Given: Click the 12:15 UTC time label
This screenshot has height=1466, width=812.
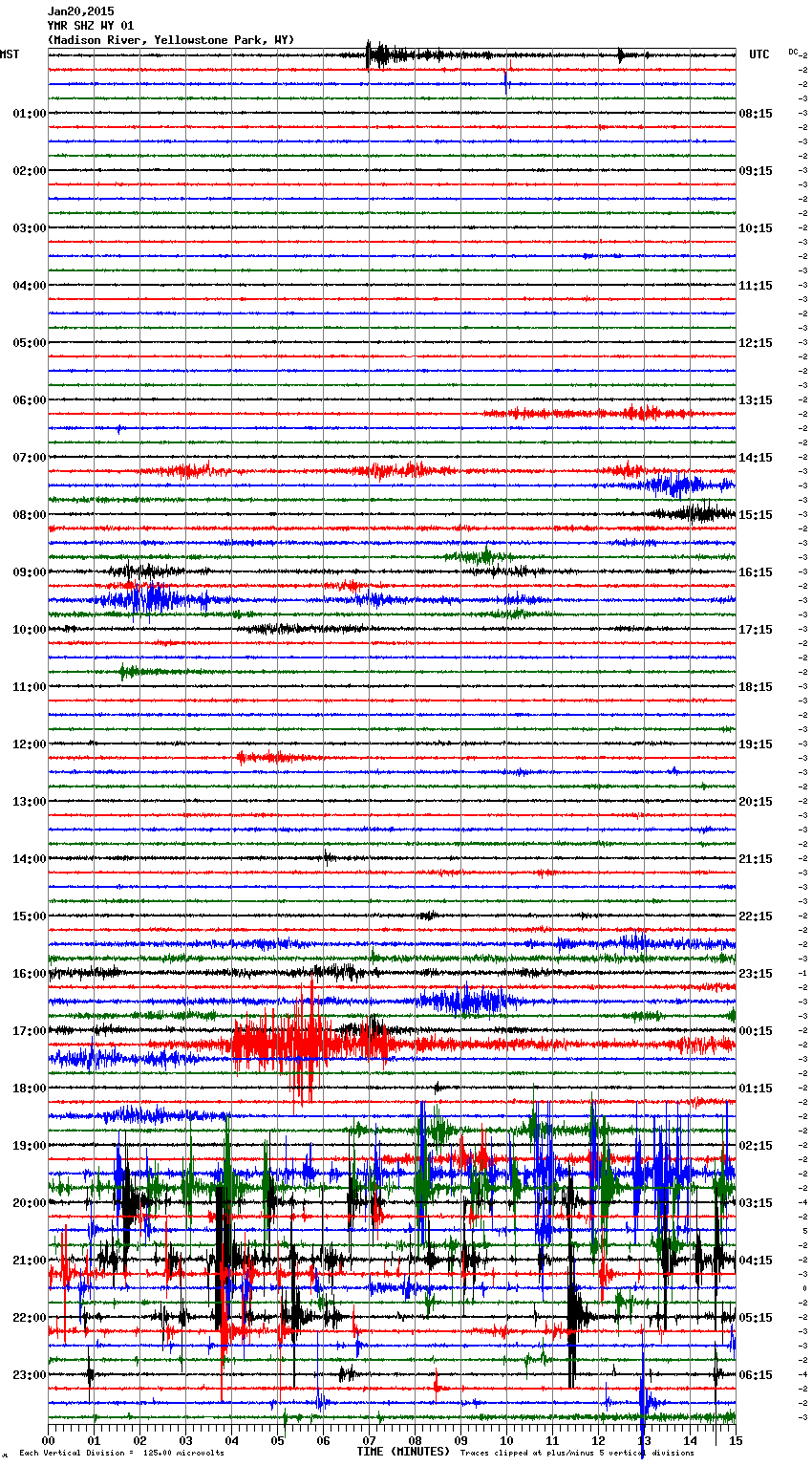Looking at the screenshot, I should (756, 343).
